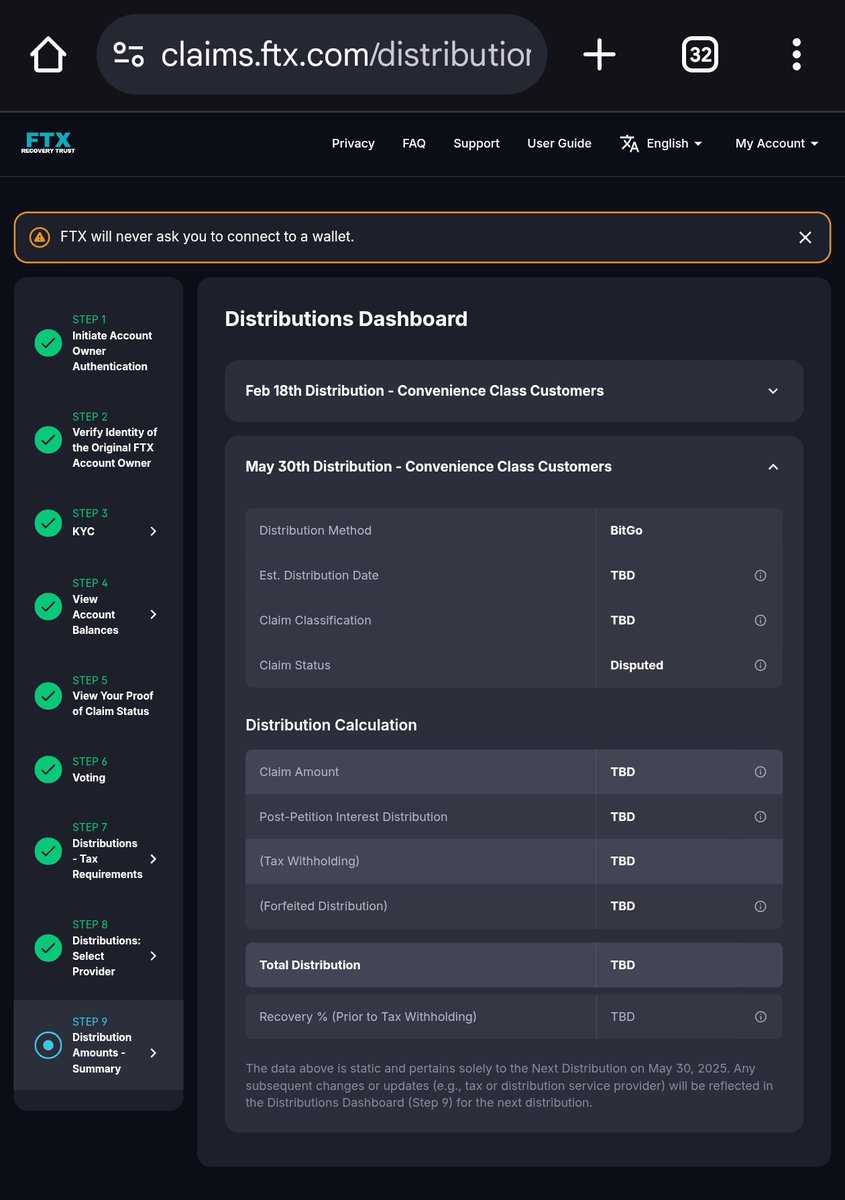Open the Privacy page
Screen dimensions: 845x1200
(353, 144)
